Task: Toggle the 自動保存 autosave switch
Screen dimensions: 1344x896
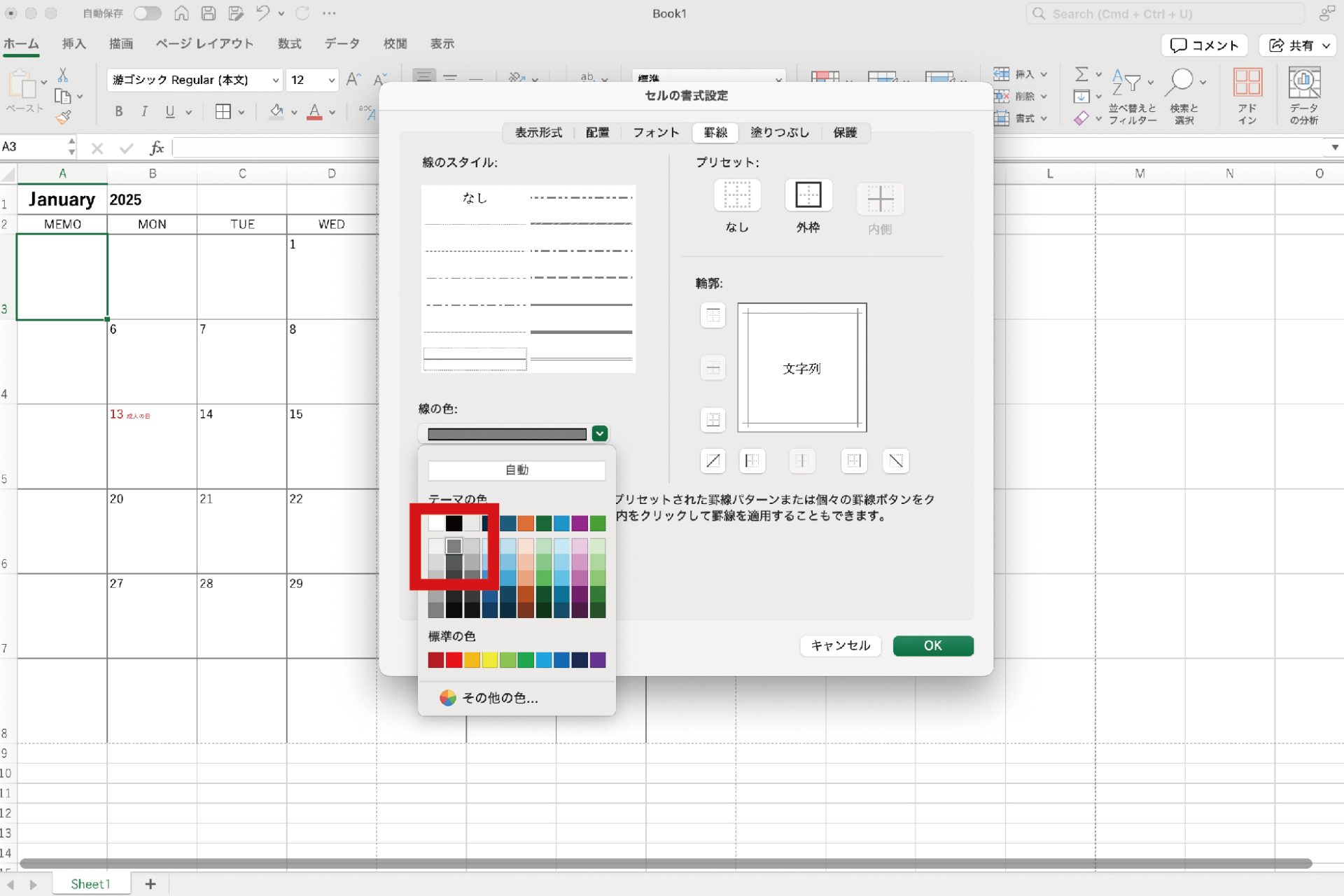Action: point(147,13)
